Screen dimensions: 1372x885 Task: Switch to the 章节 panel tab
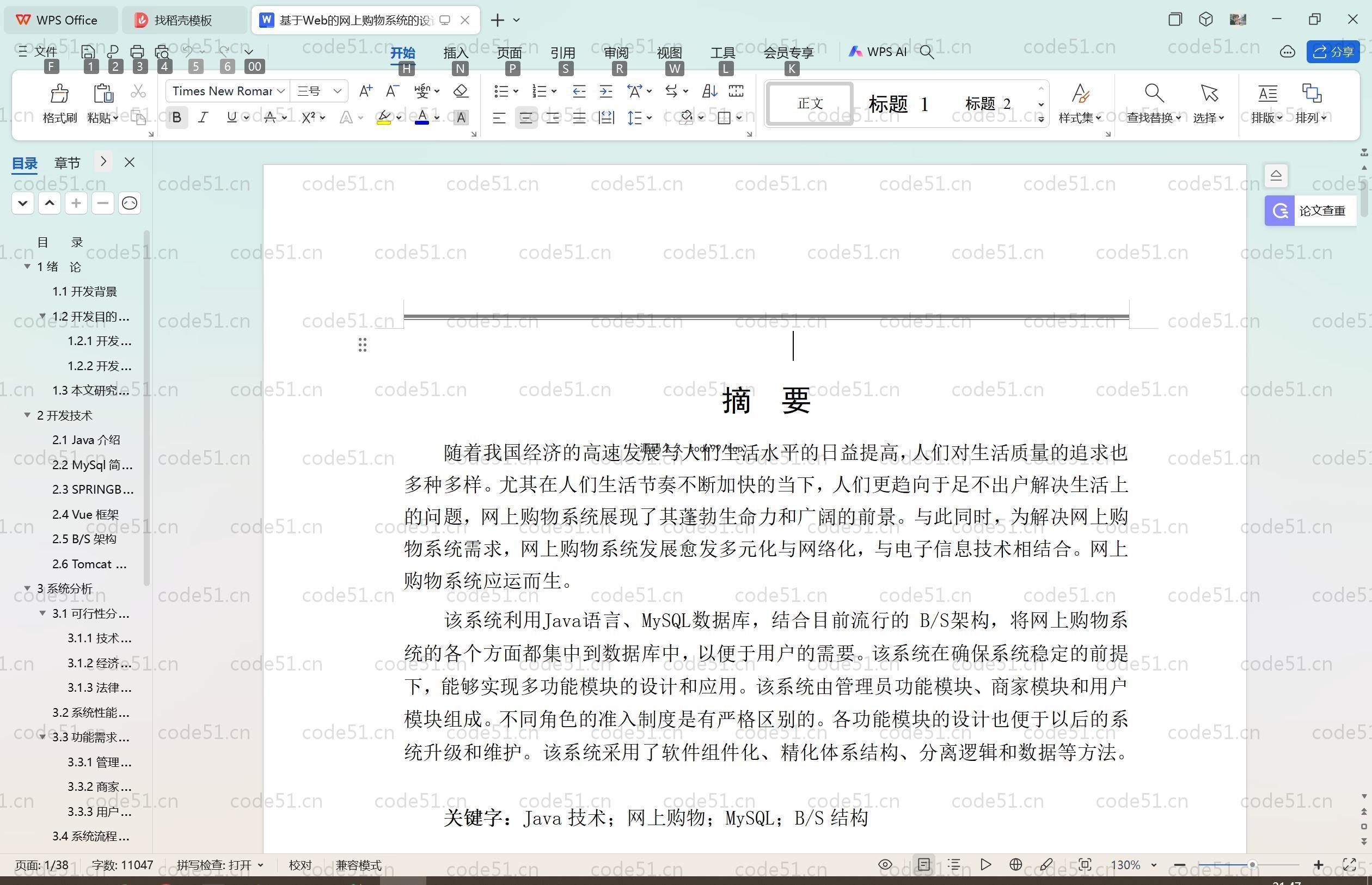(68, 163)
